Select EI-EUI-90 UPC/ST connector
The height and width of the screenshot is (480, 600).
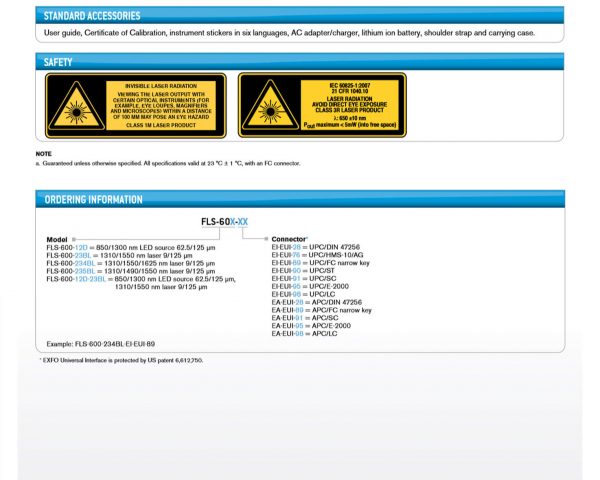pos(303,271)
